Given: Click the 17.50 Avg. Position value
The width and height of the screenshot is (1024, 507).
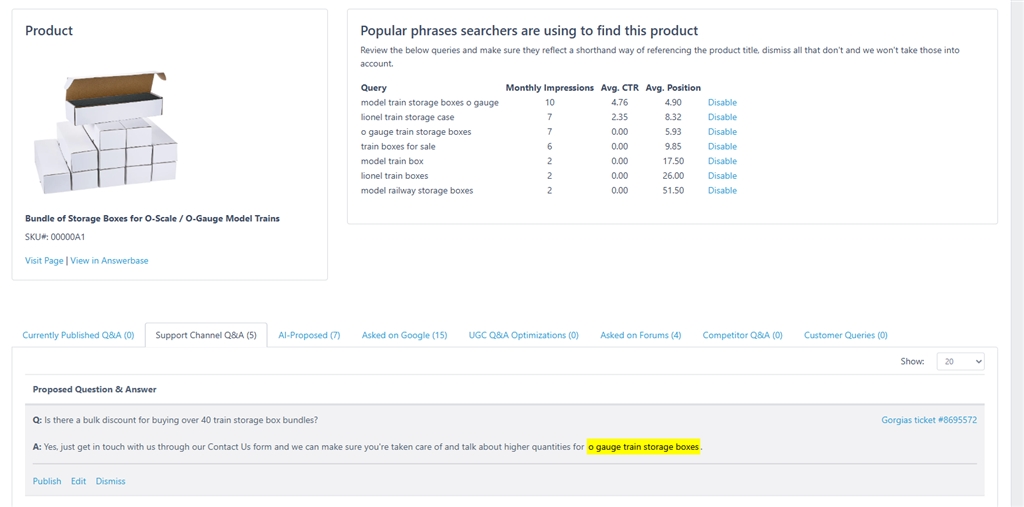Looking at the screenshot, I should coord(673,161).
